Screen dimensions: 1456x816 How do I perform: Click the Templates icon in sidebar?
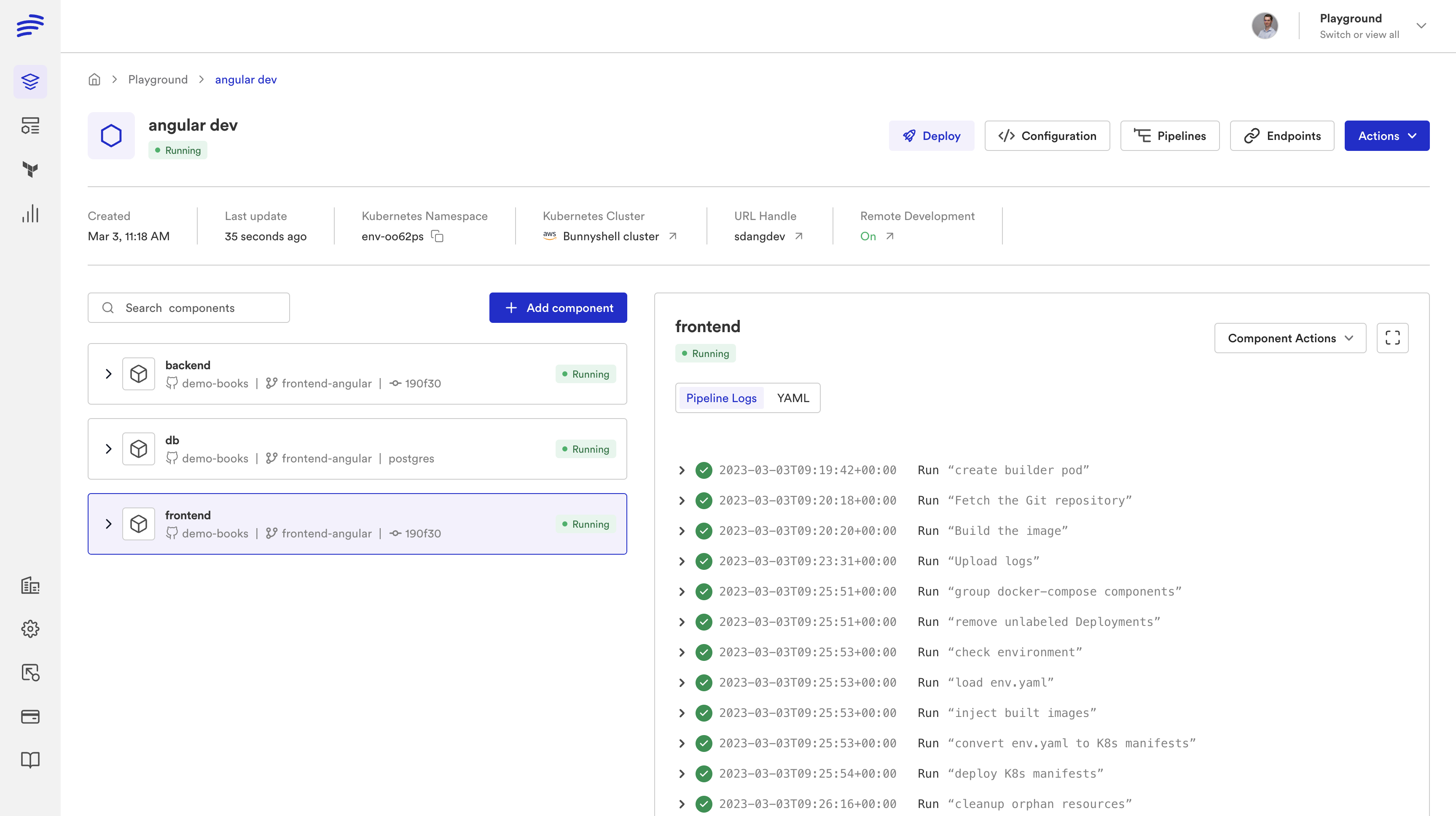(x=30, y=126)
